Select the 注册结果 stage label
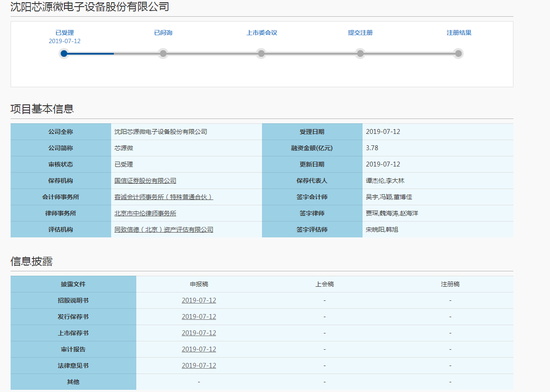 459,33
